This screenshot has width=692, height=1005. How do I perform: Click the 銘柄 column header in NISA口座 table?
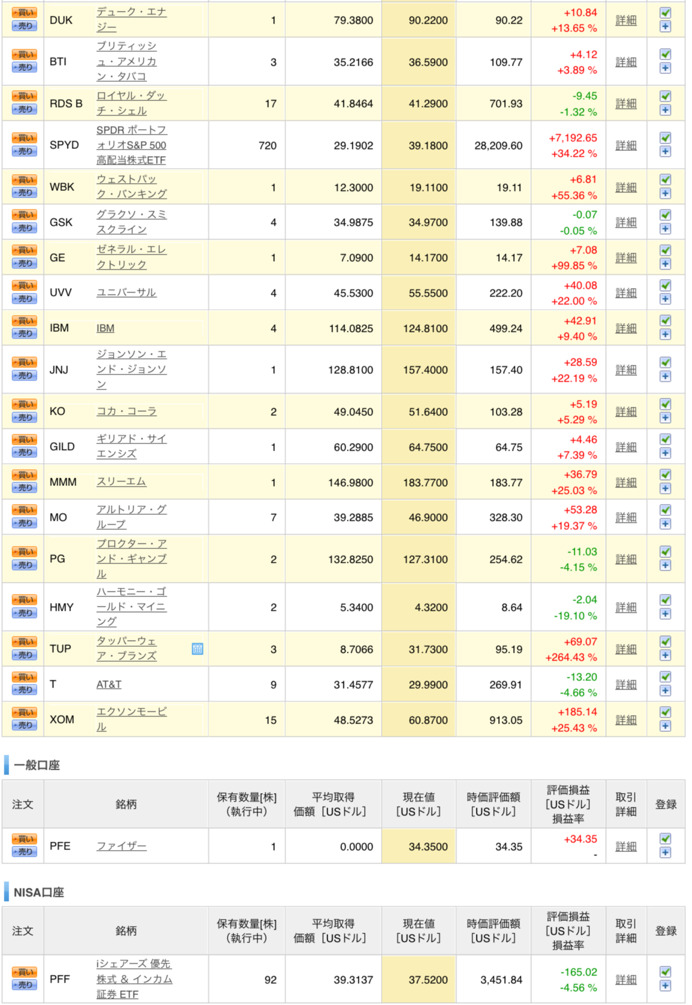126,931
